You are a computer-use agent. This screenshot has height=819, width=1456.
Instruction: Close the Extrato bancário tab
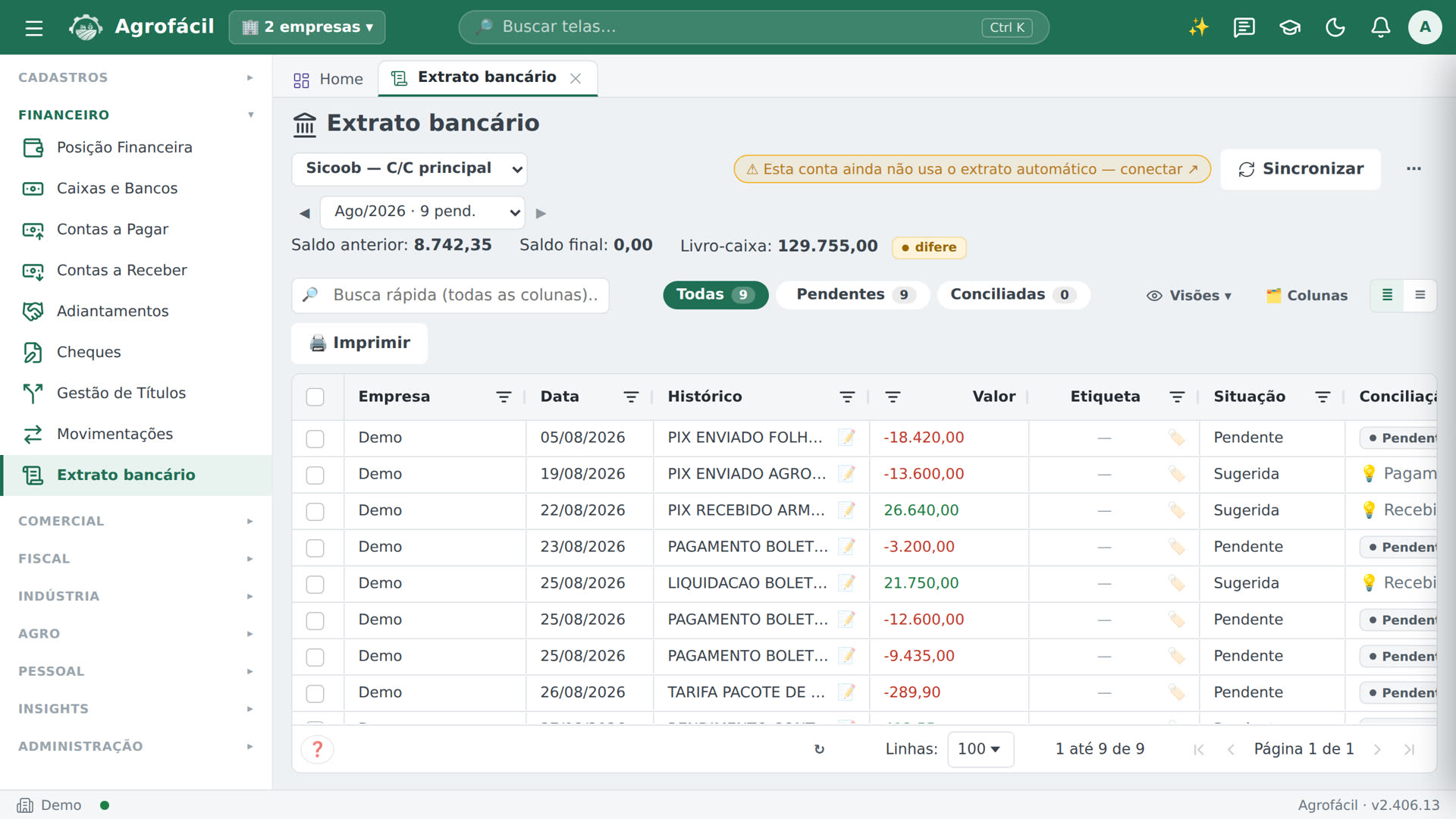pos(576,78)
